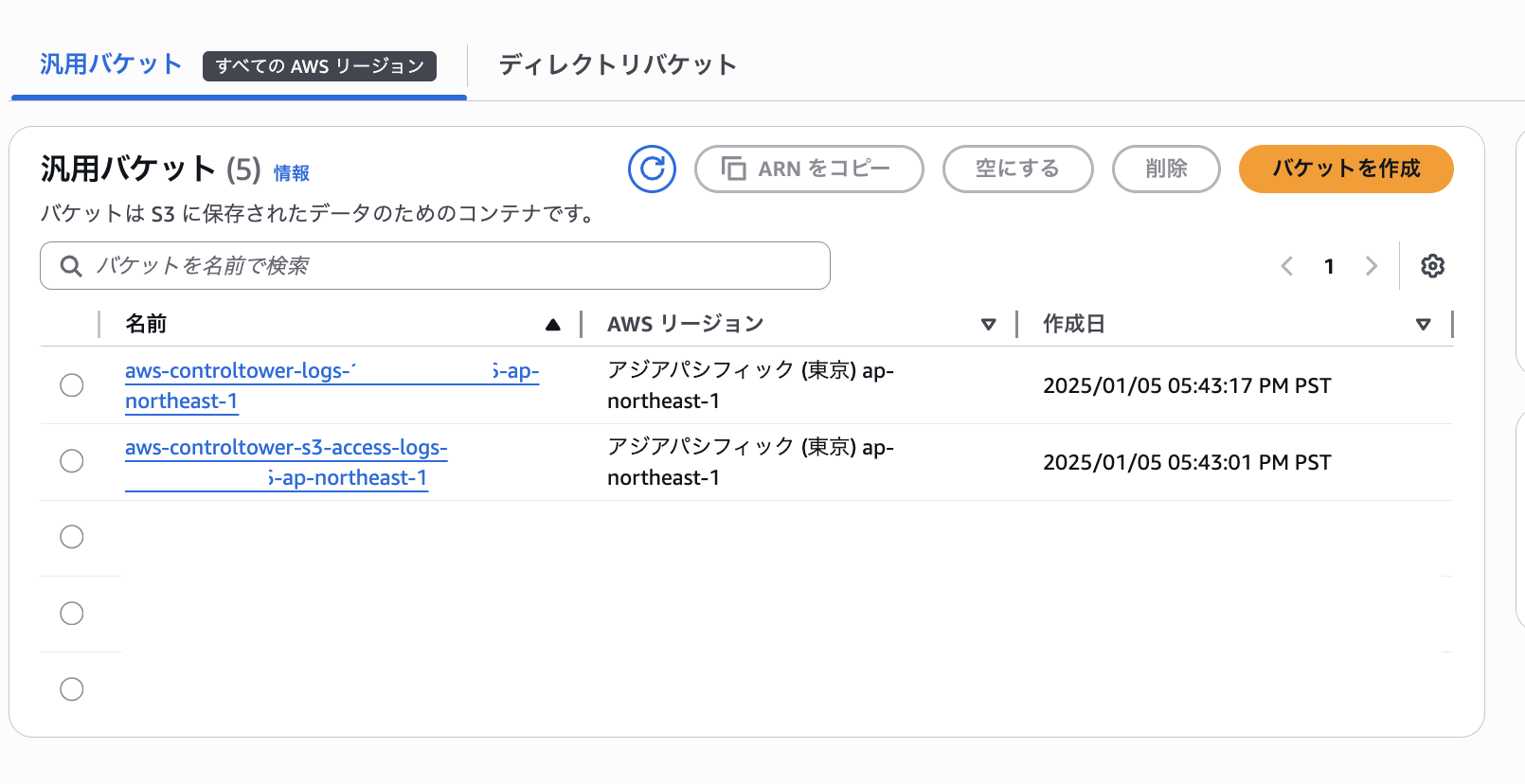
Task: Focus the bucket name search field
Action: (x=435, y=266)
